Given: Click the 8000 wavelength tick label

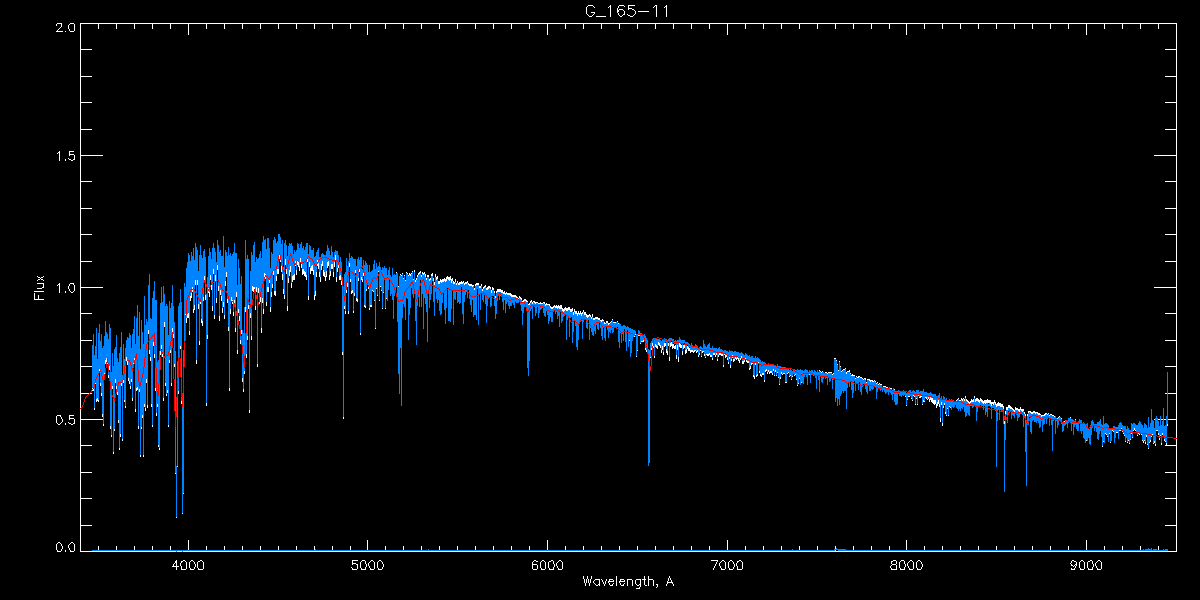Looking at the screenshot, I should coord(907,564).
